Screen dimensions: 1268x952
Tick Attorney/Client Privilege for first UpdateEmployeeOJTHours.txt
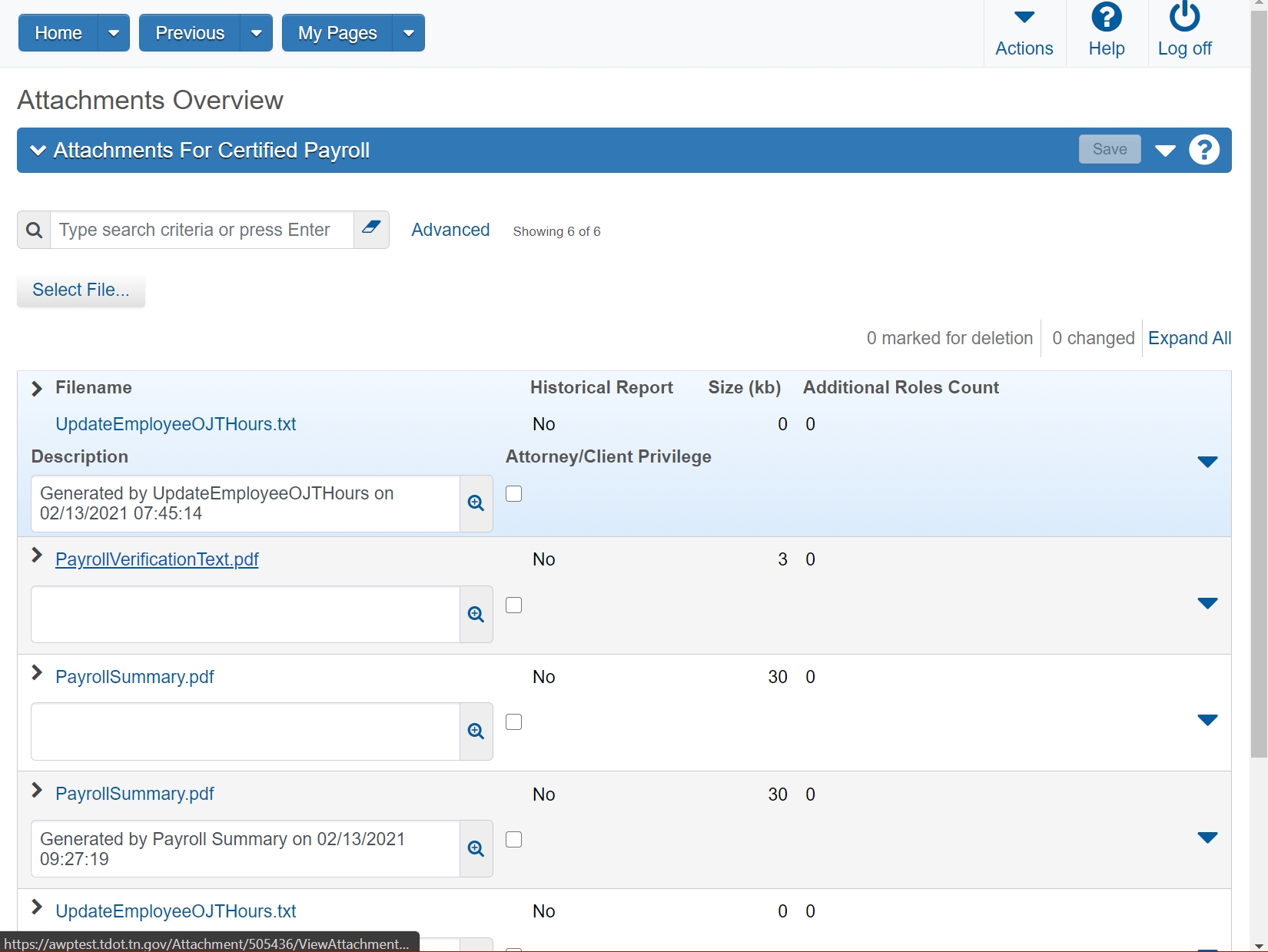pyautogui.click(x=514, y=494)
